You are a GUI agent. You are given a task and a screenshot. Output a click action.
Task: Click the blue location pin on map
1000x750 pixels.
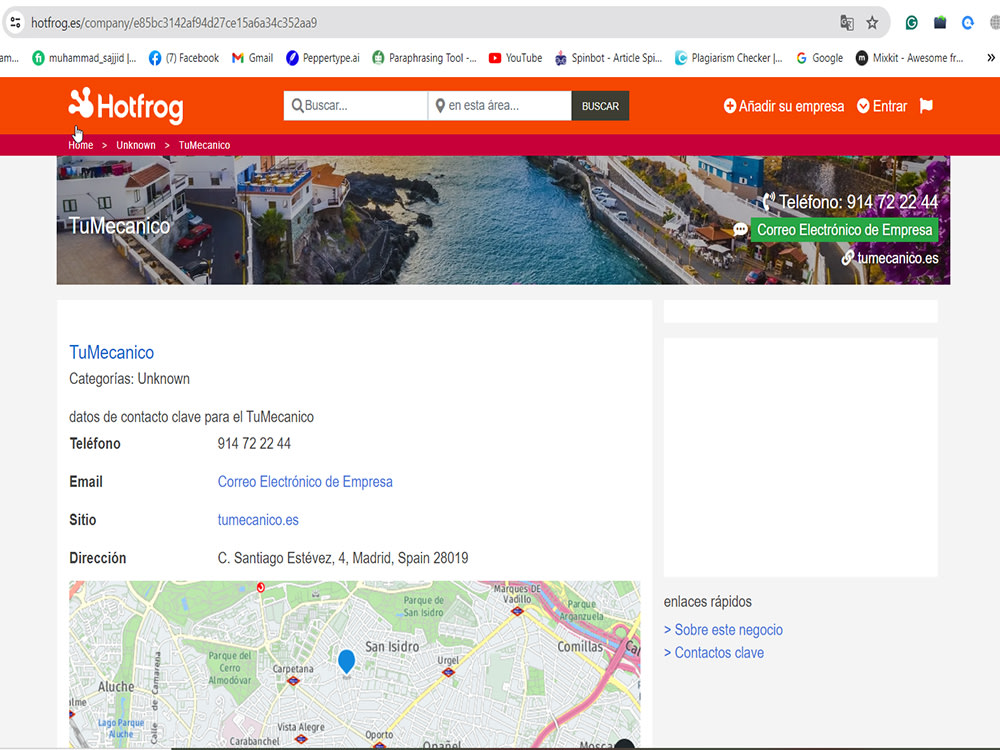[x=346, y=661]
